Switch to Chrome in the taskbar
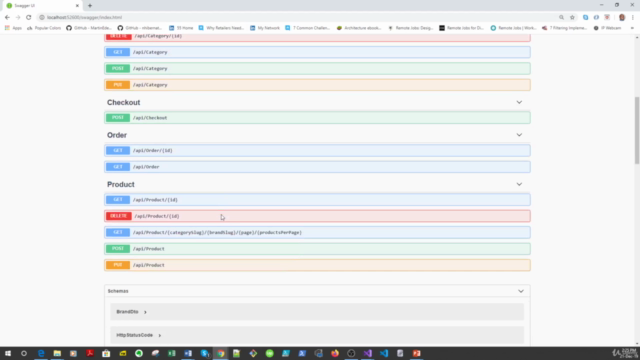The image size is (640, 360). 221,353
